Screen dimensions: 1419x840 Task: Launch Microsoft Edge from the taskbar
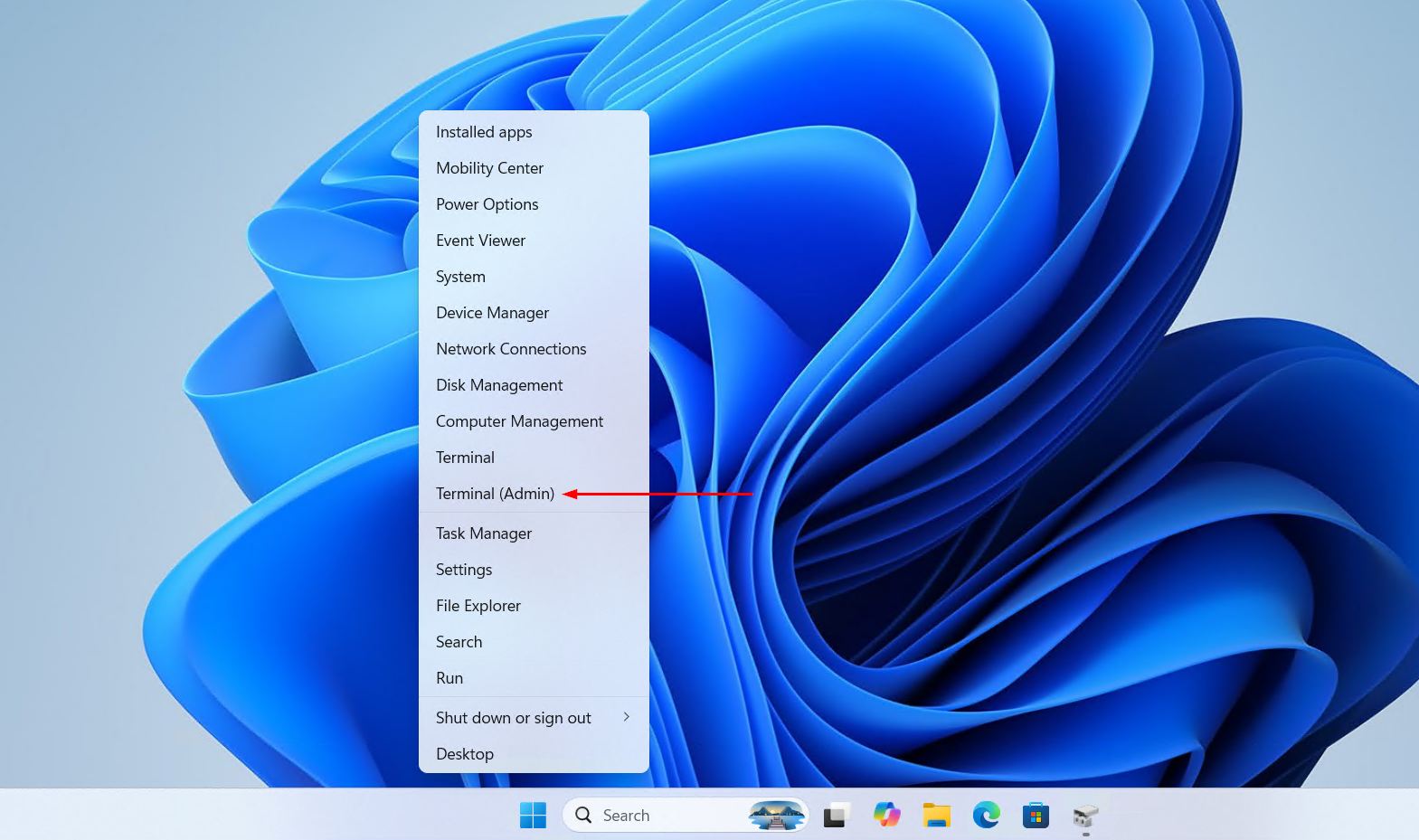click(x=986, y=815)
